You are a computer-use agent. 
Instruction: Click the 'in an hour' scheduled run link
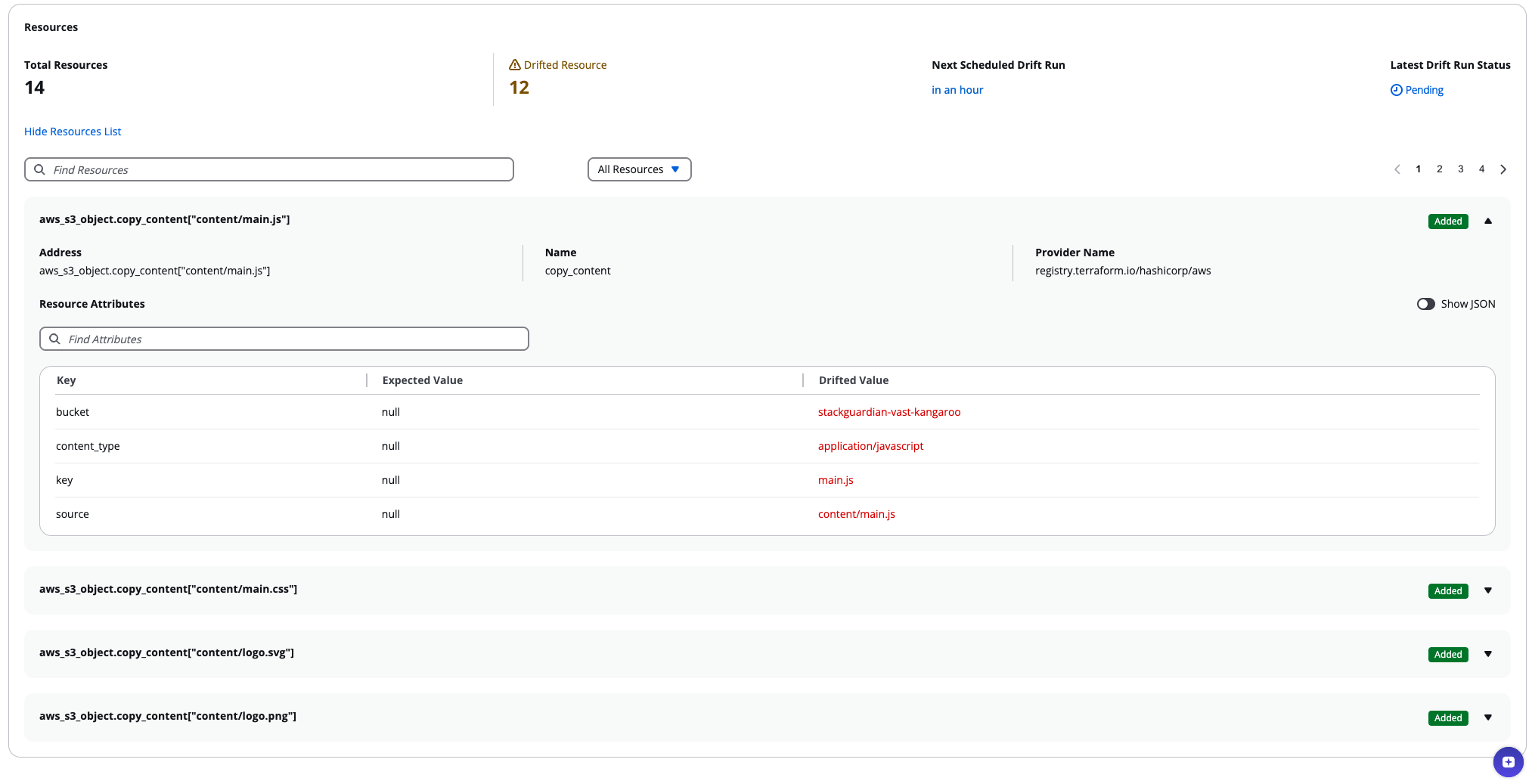click(x=957, y=90)
